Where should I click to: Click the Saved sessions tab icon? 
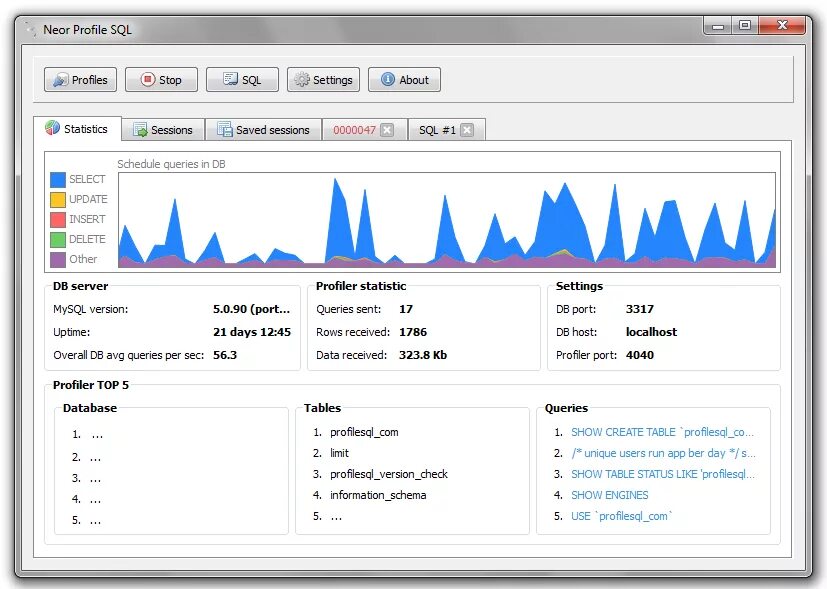tap(225, 129)
